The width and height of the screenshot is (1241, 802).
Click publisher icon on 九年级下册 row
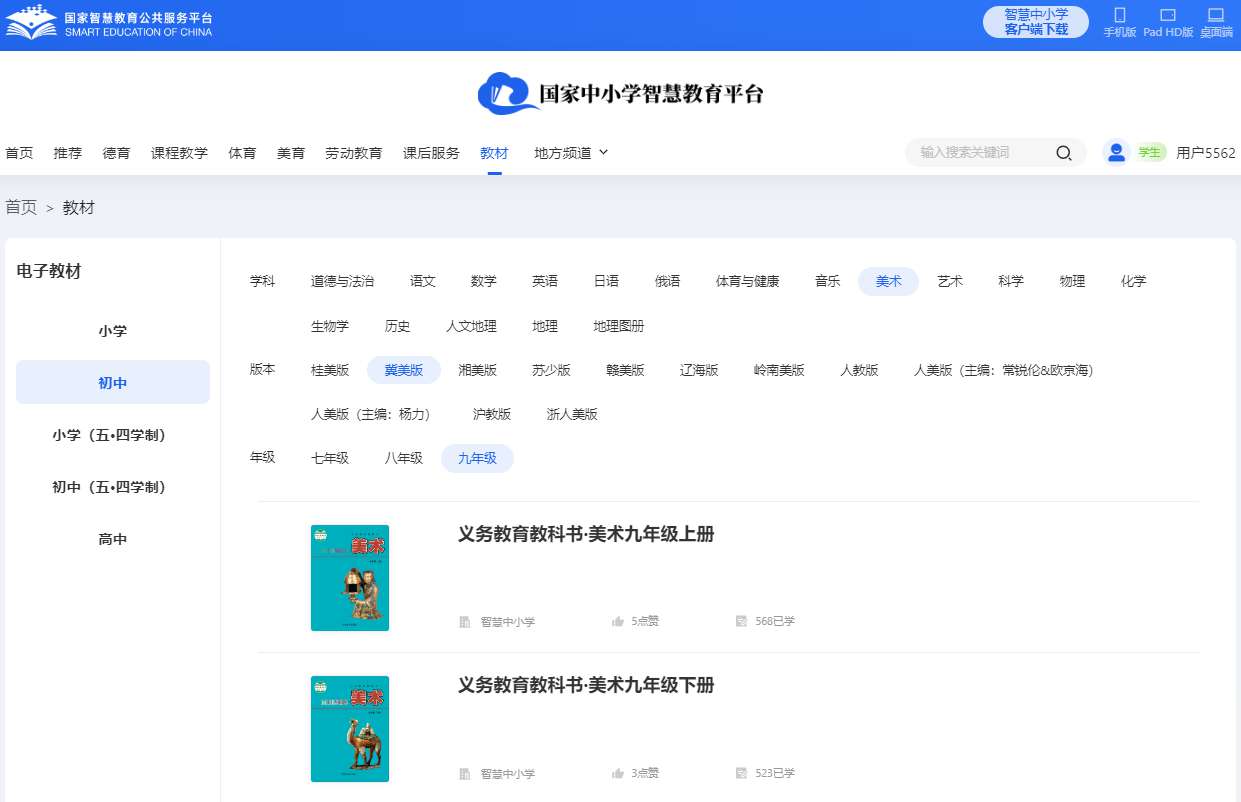465,774
